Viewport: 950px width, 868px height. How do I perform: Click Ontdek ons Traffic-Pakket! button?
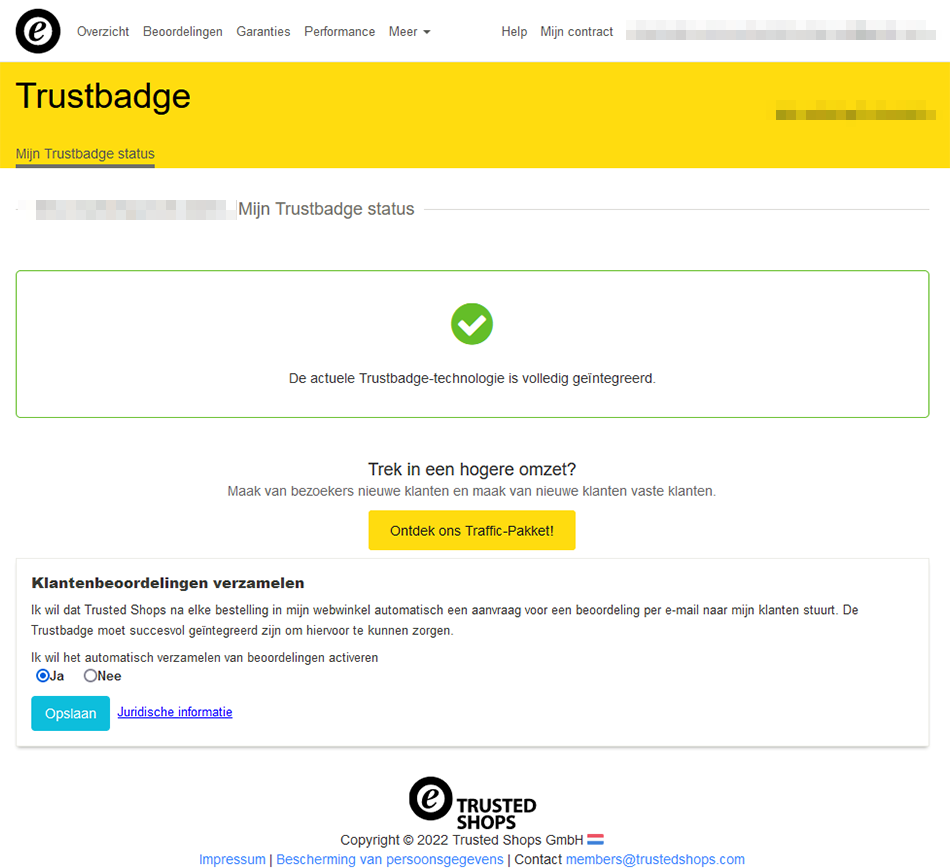click(472, 531)
